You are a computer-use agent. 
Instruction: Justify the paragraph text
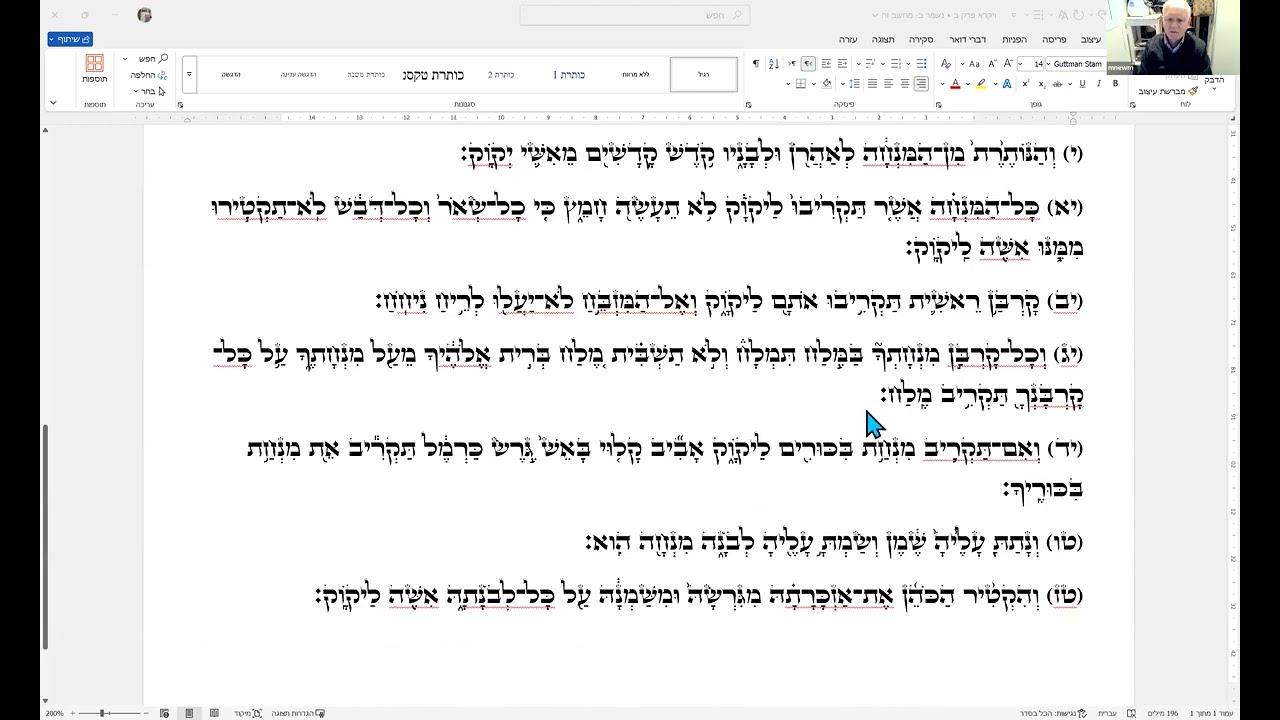pyautogui.click(x=872, y=84)
